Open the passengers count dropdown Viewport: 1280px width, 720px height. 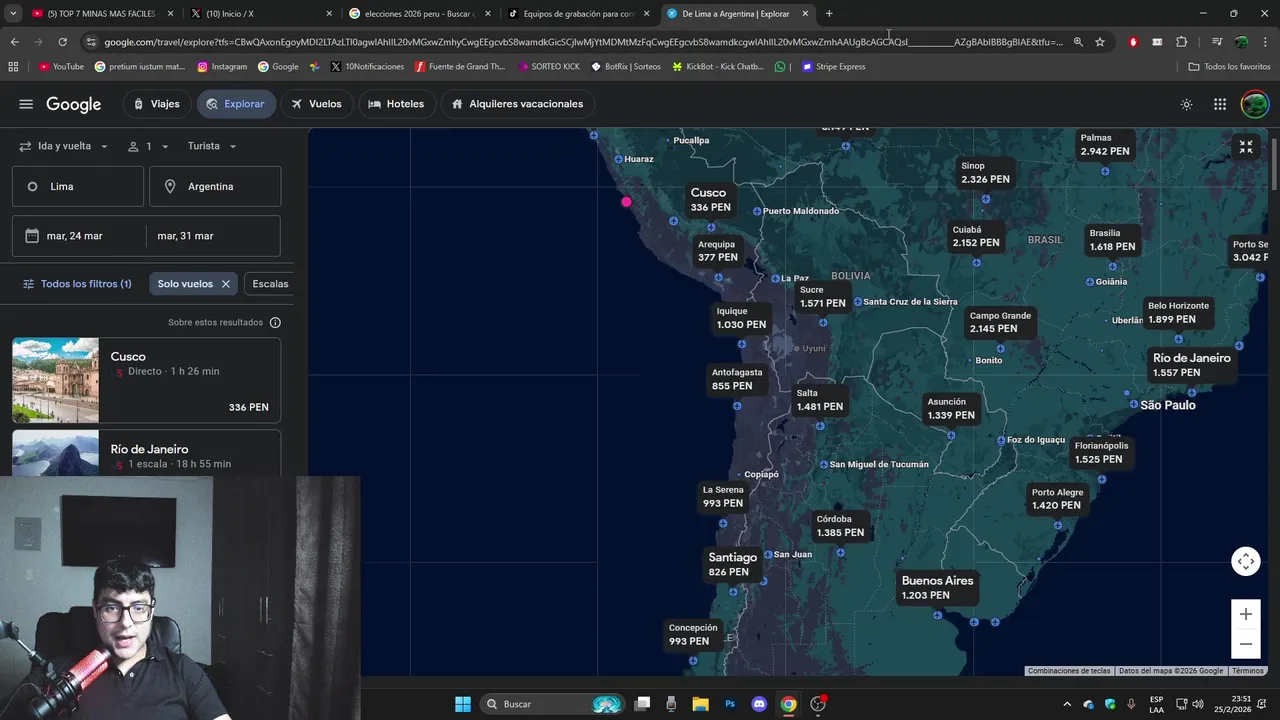[148, 146]
